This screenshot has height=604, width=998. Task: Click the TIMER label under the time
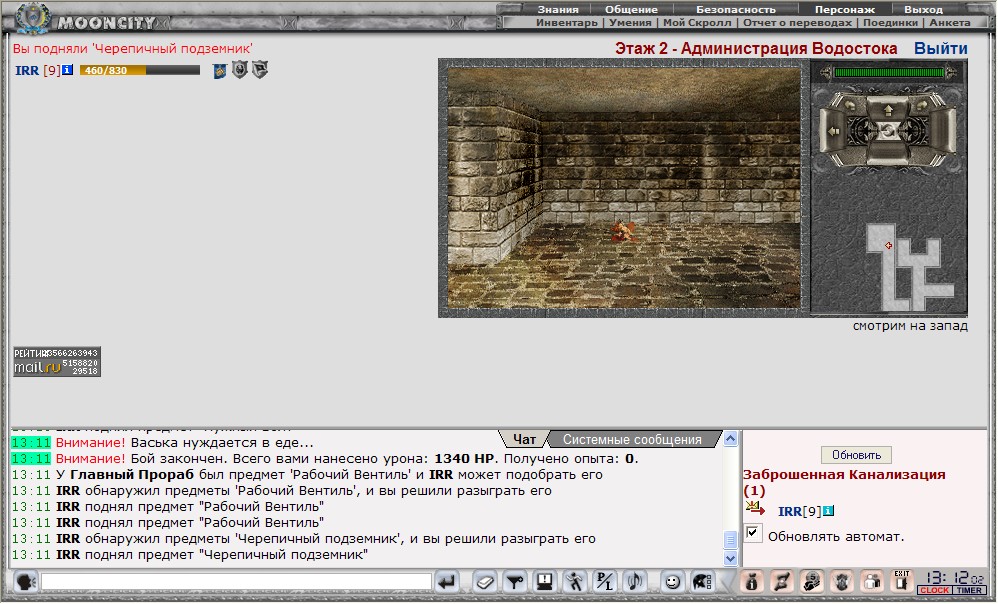969,590
